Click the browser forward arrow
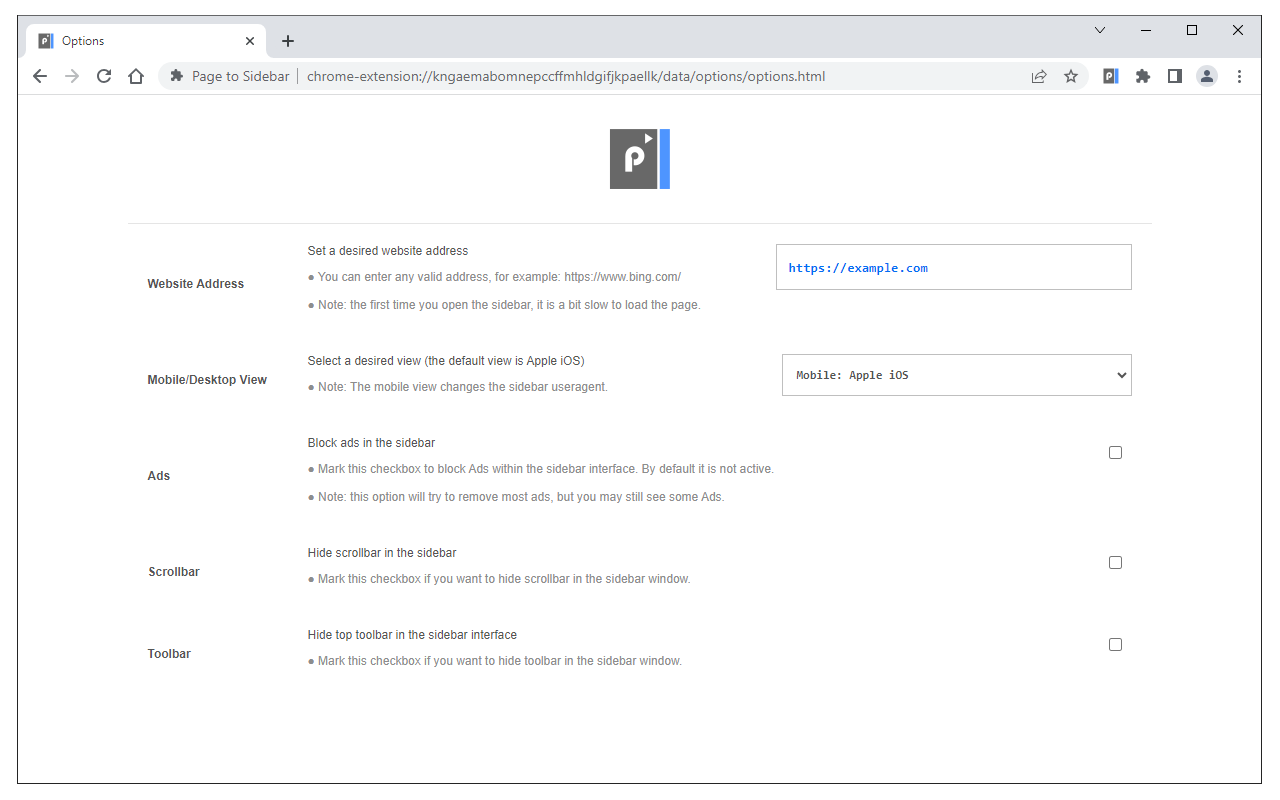1280x800 pixels. pyautogui.click(x=72, y=76)
